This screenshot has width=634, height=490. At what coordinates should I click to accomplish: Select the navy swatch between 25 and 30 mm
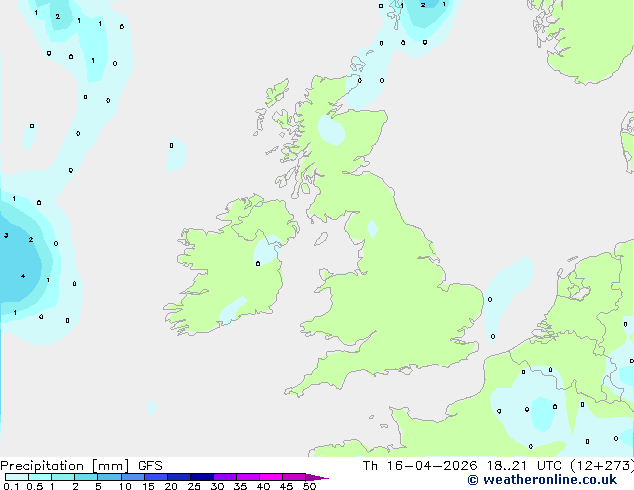202,477
